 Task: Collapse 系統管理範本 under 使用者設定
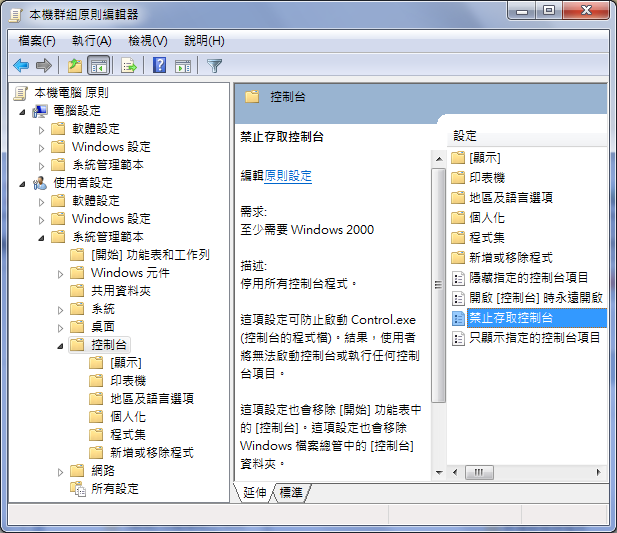(41, 238)
